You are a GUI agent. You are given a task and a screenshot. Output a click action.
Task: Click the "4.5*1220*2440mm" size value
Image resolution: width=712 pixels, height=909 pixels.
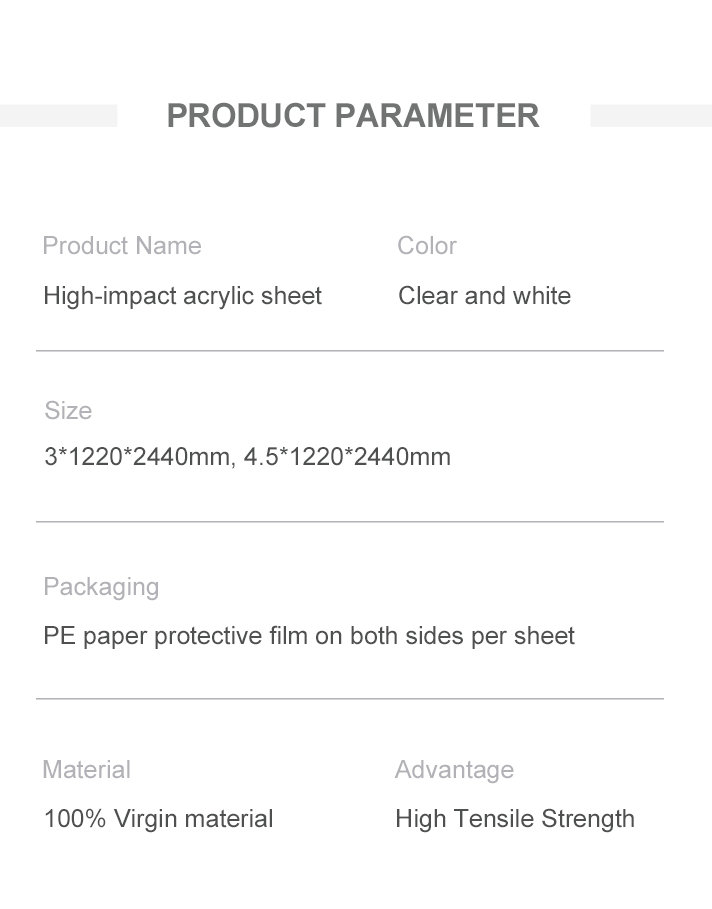[x=347, y=457]
